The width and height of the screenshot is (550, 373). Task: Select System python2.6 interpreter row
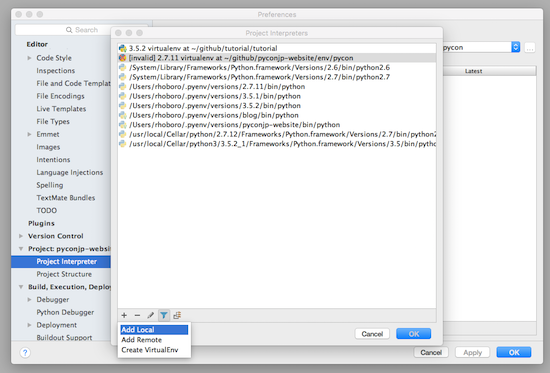click(x=277, y=67)
